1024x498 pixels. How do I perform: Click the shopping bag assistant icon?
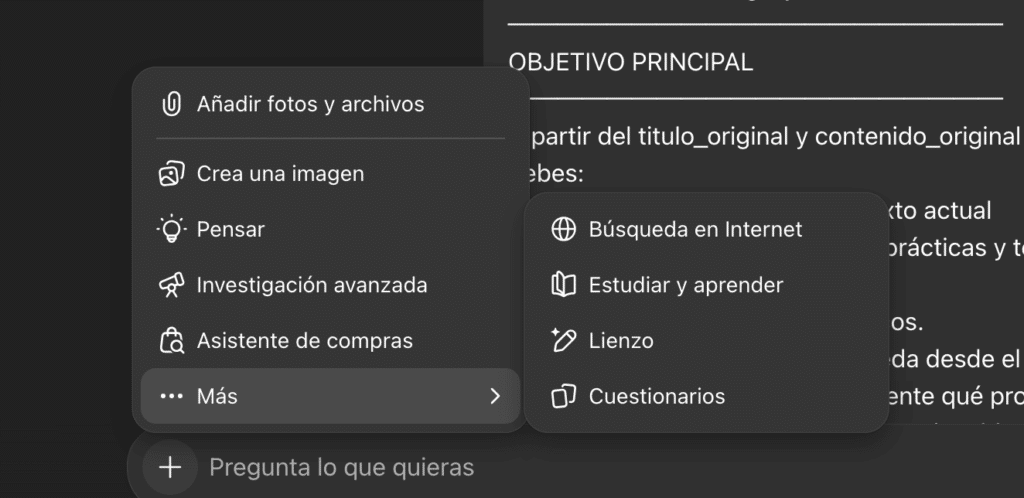(171, 341)
